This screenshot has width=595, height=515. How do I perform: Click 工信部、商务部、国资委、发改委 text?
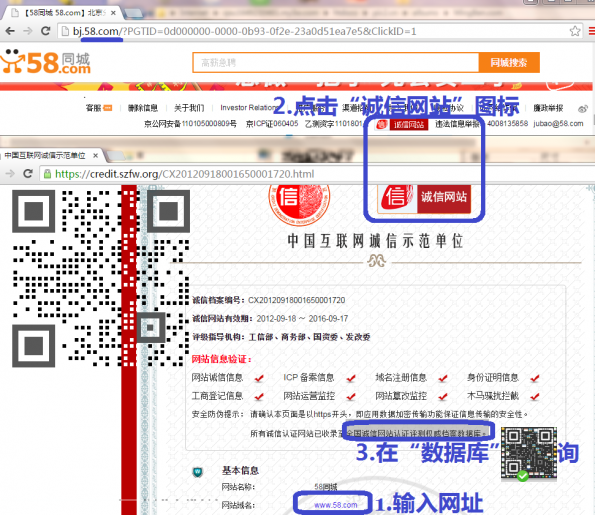click(310, 337)
